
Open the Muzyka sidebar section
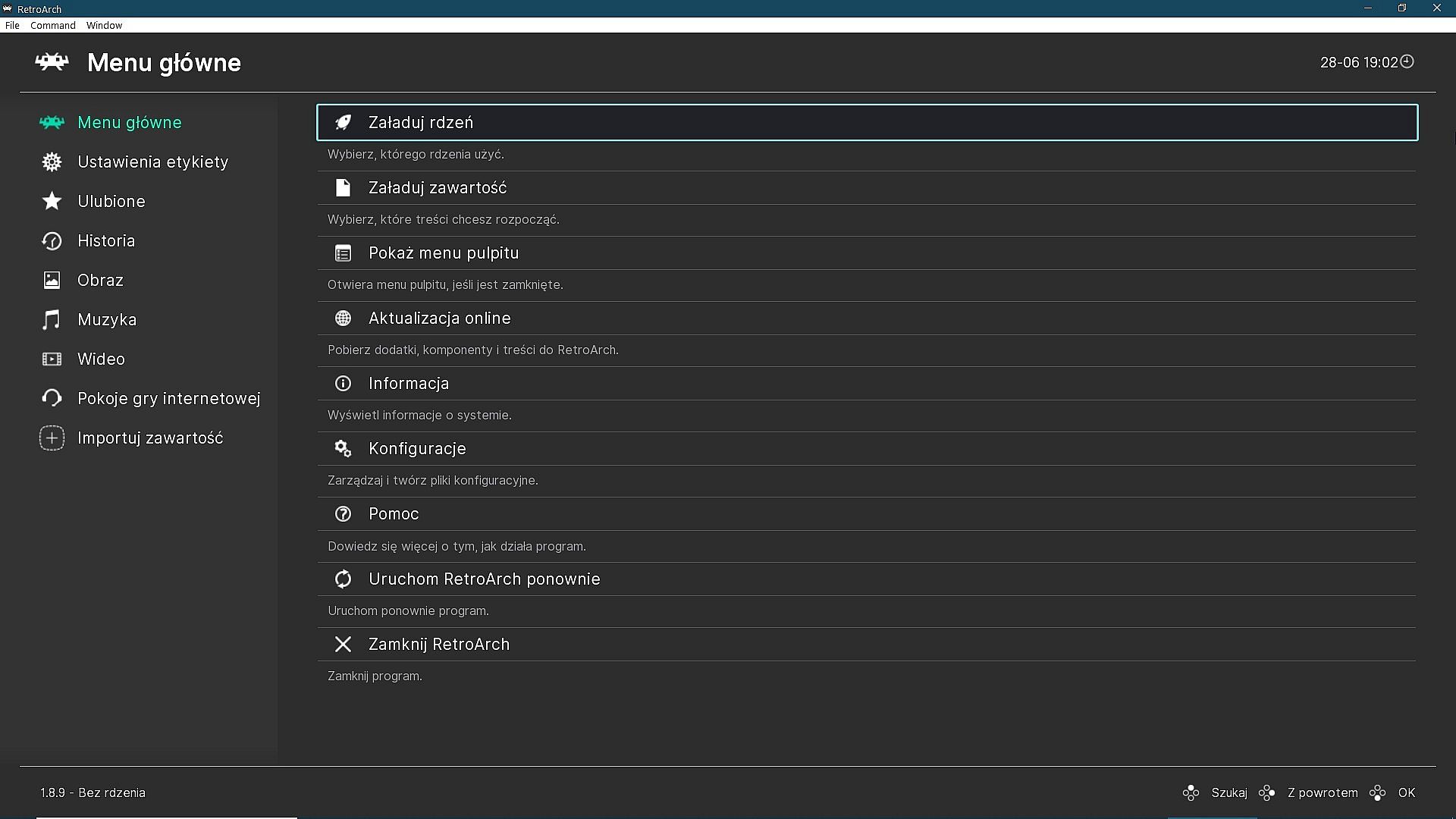coord(107,319)
